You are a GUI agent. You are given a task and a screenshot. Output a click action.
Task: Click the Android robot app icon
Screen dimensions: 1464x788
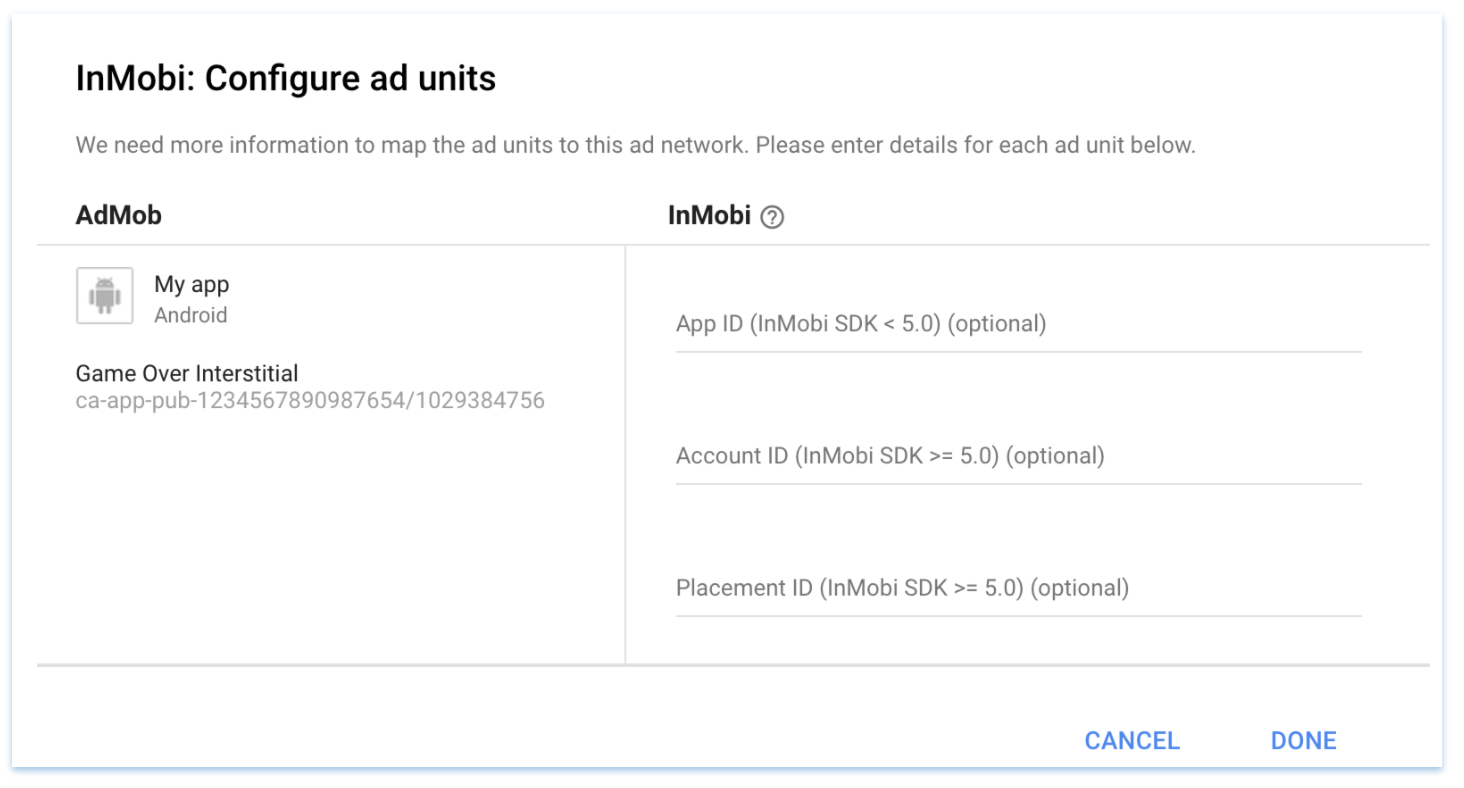(x=104, y=295)
